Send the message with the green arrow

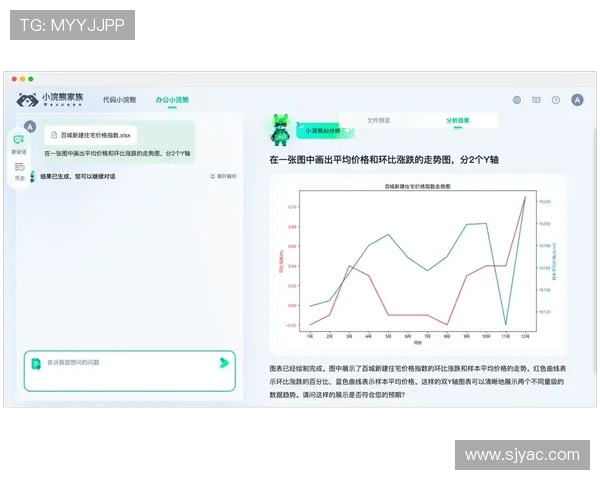[x=224, y=362]
